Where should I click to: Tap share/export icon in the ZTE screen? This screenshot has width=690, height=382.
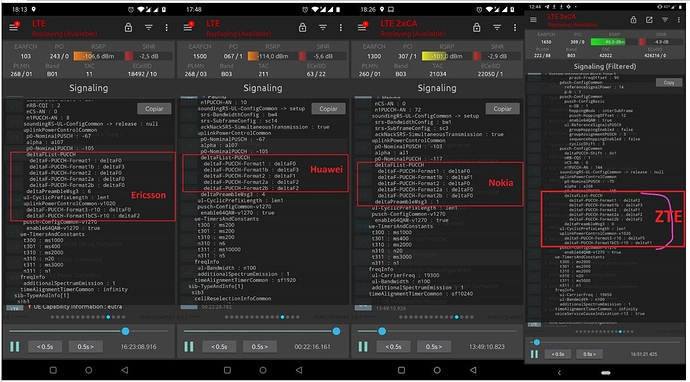(x=649, y=20)
